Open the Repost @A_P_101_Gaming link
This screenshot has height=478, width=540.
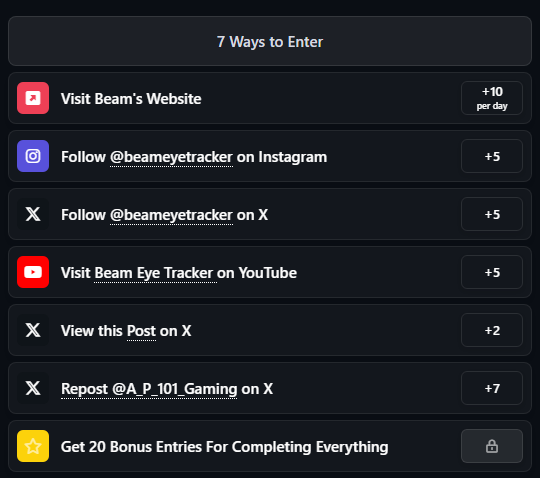(x=149, y=389)
